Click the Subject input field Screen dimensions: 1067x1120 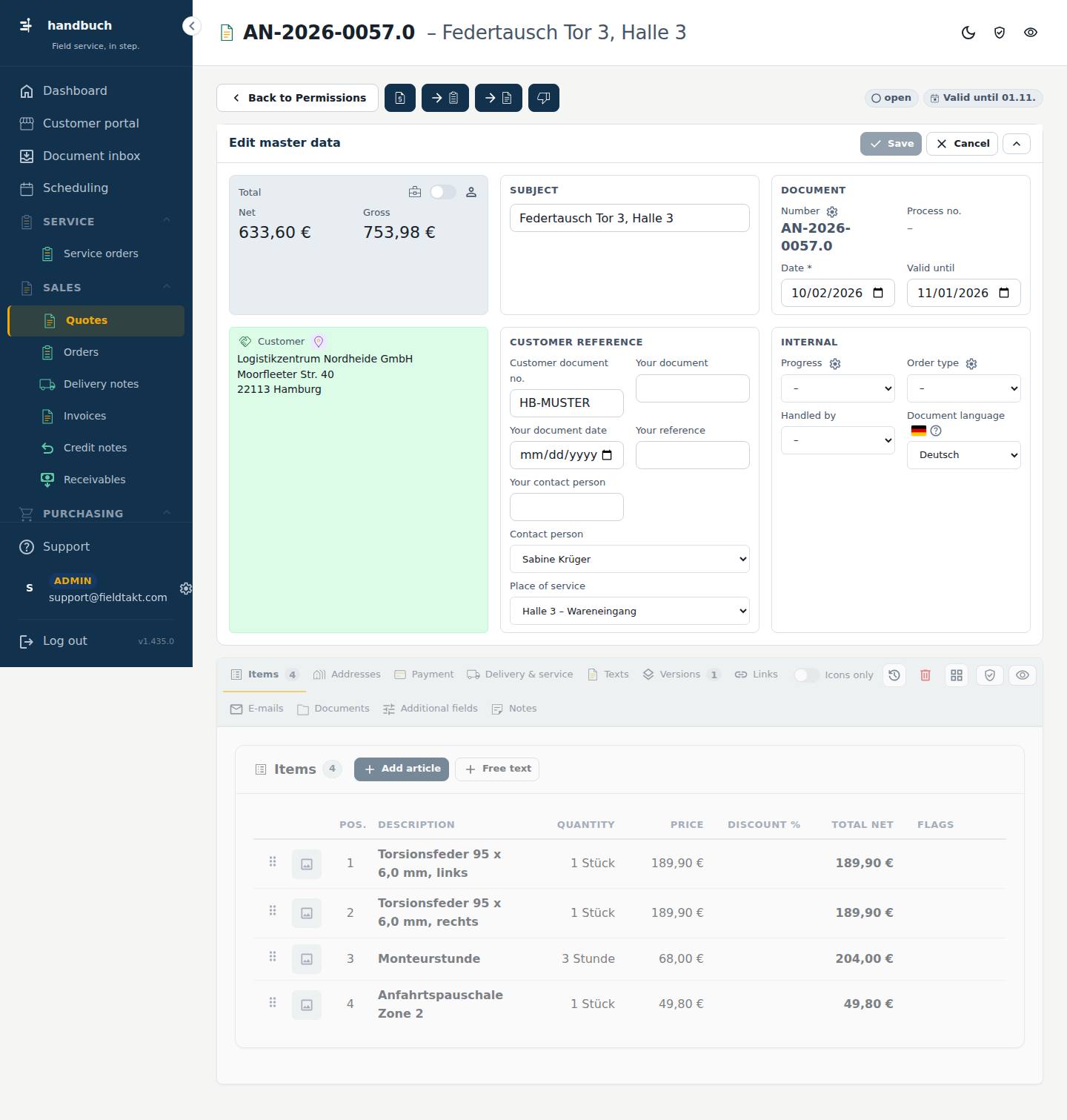click(630, 218)
